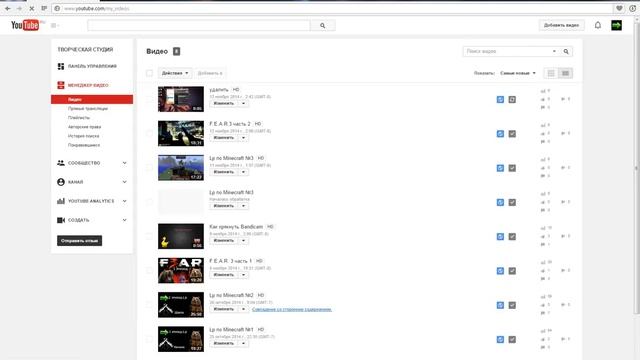The width and height of the screenshot is (640, 360).
Task: Focus the Поиск видео search field
Action: [507, 51]
